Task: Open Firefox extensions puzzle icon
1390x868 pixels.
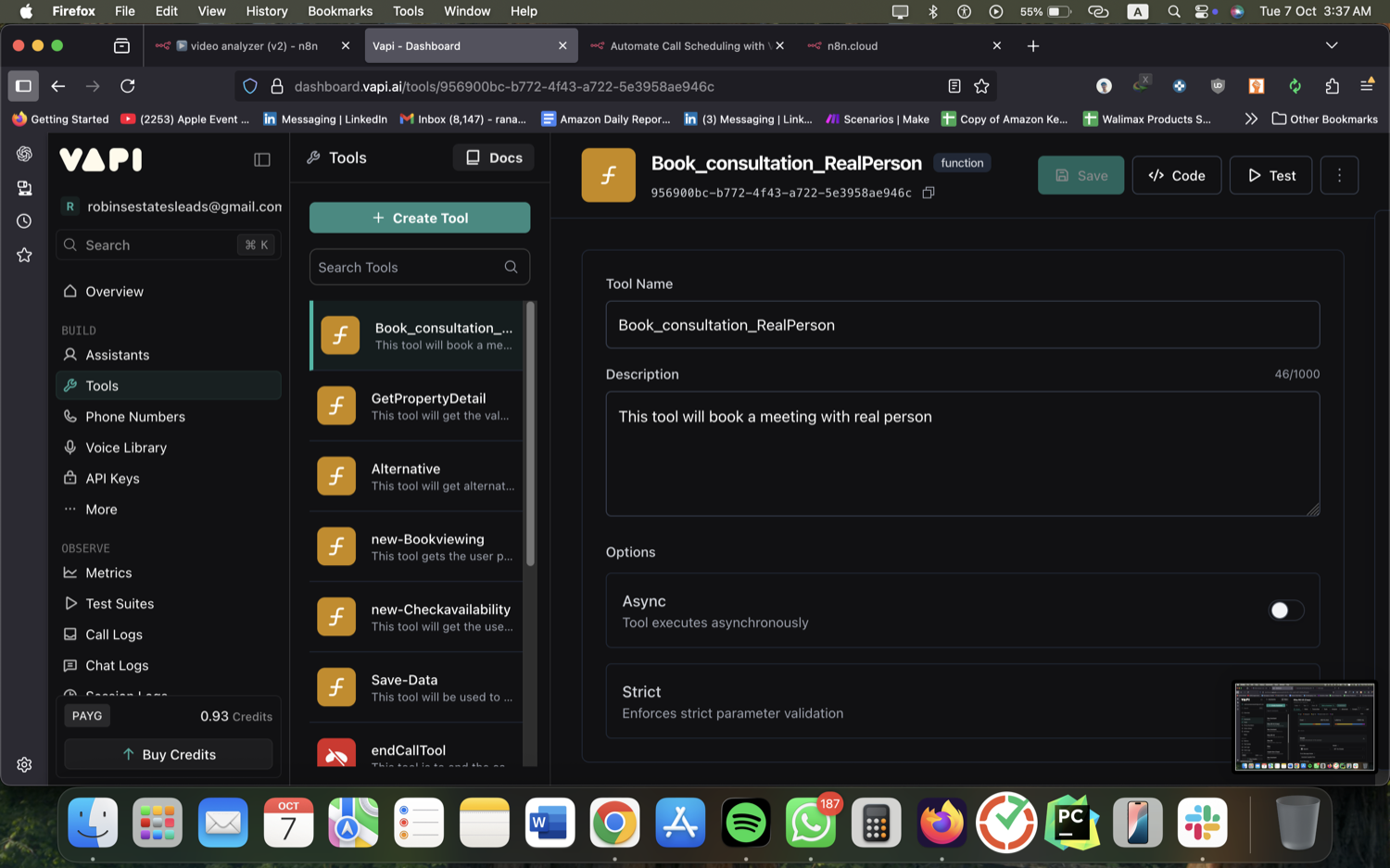Action: (x=1332, y=86)
